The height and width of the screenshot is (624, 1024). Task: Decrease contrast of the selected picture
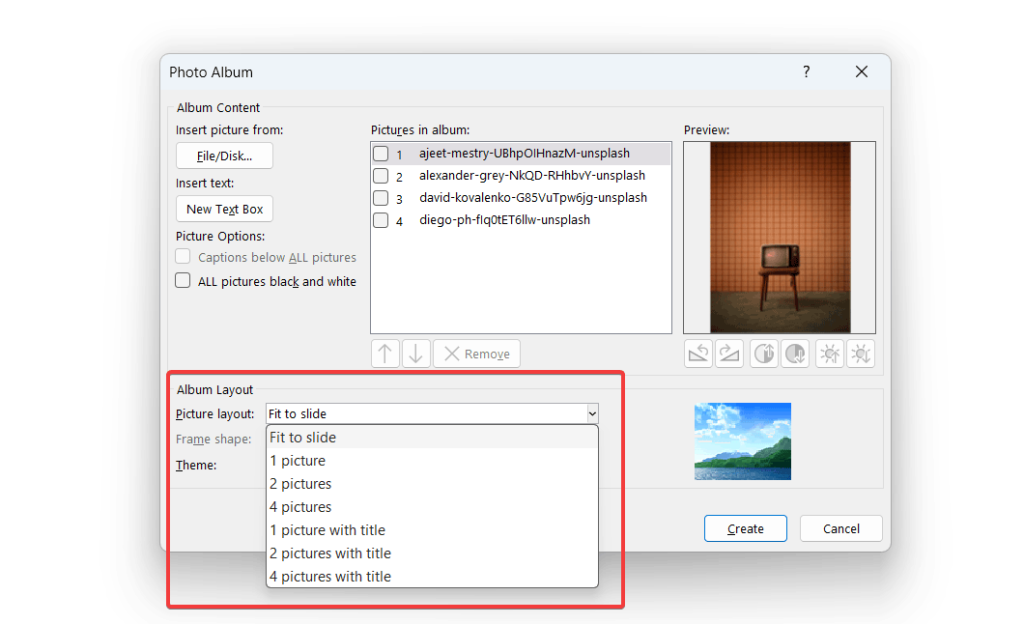pyautogui.click(x=795, y=353)
